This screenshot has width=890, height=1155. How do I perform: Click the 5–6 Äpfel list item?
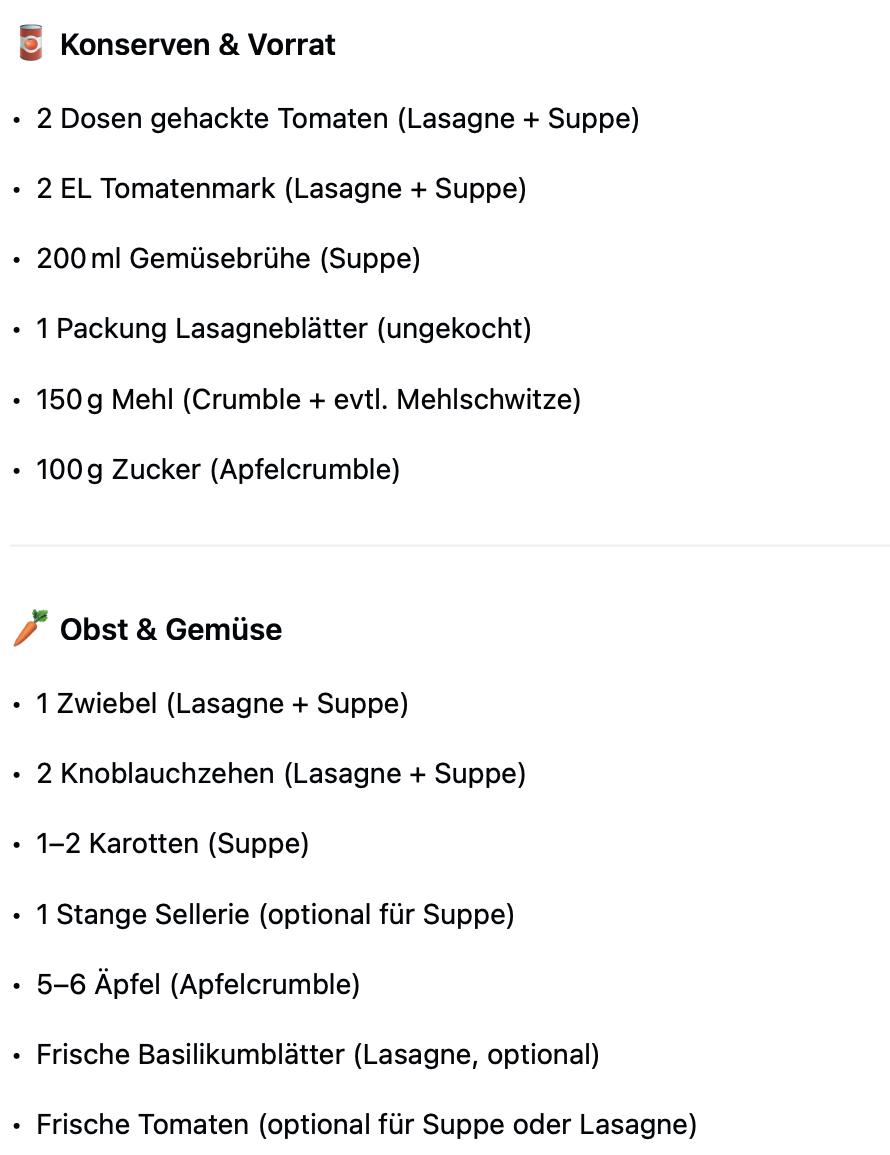tap(198, 984)
